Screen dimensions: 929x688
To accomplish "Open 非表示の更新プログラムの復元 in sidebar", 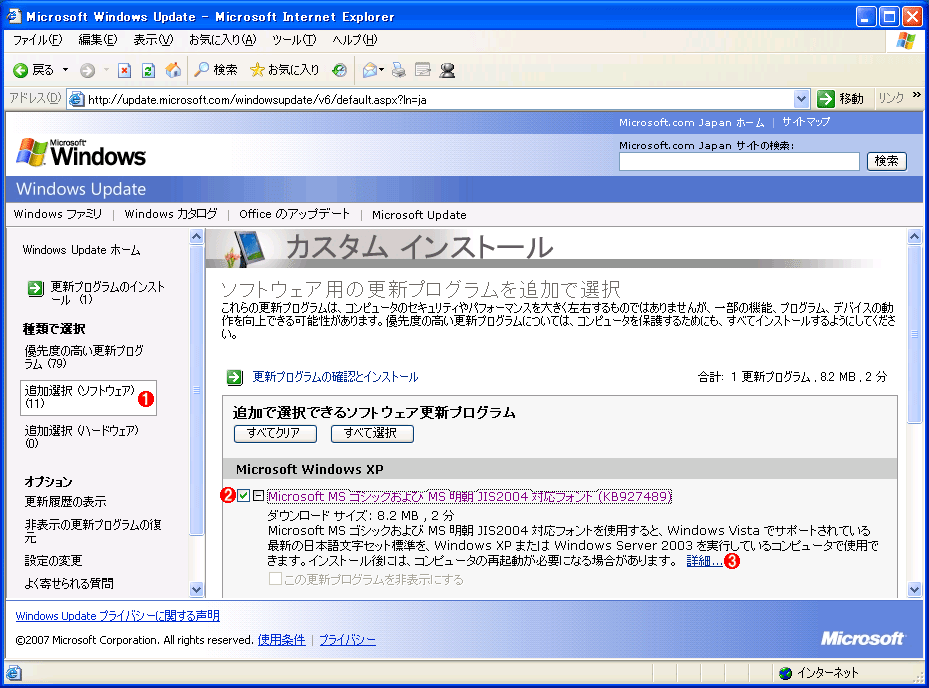I will point(92,531).
